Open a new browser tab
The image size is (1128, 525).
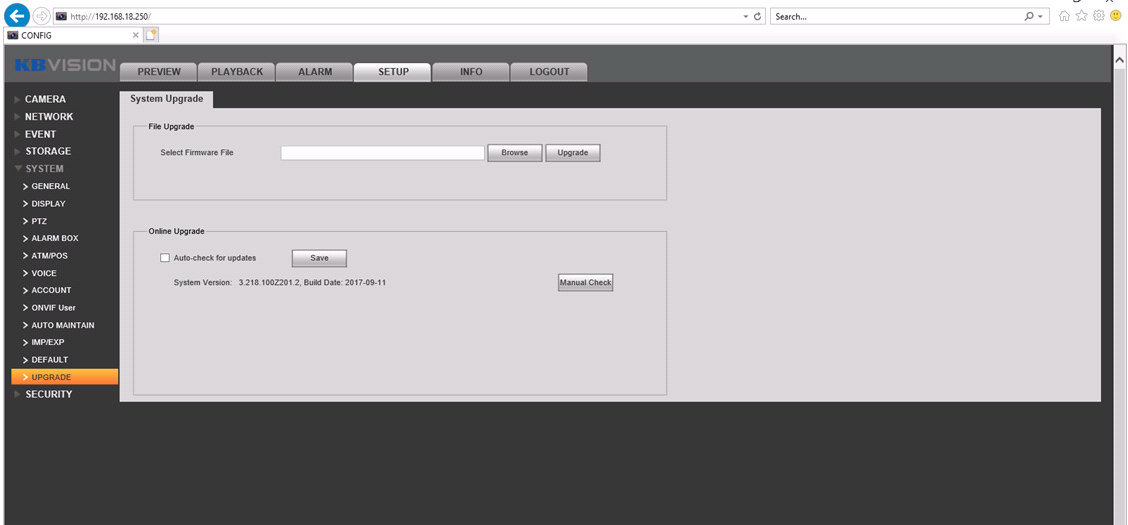click(152, 35)
